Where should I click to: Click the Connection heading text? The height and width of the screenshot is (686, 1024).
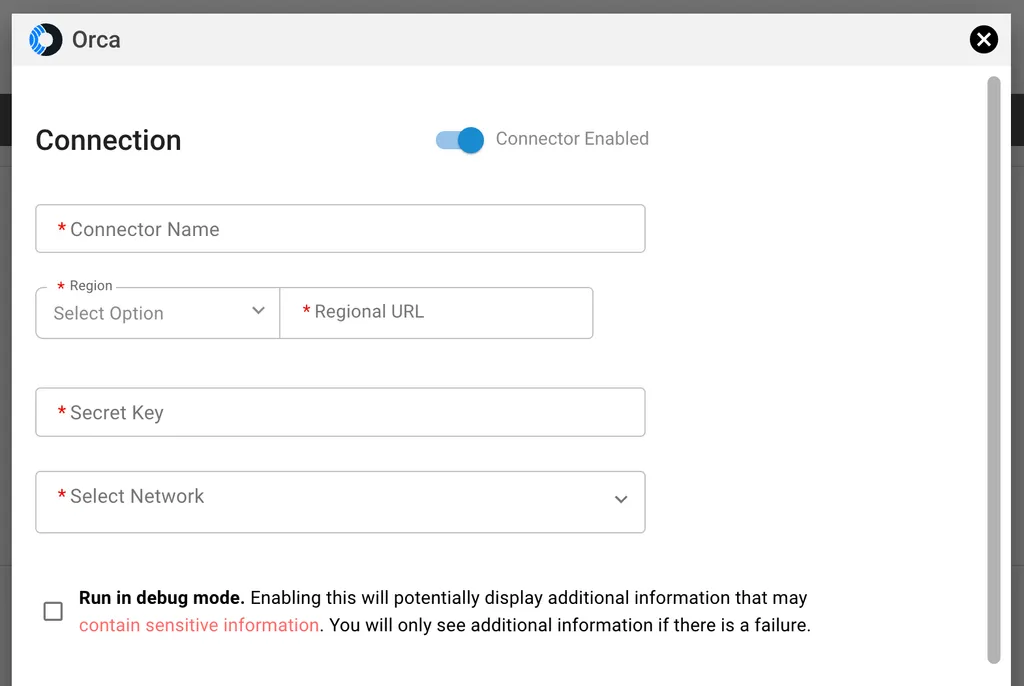coord(108,140)
